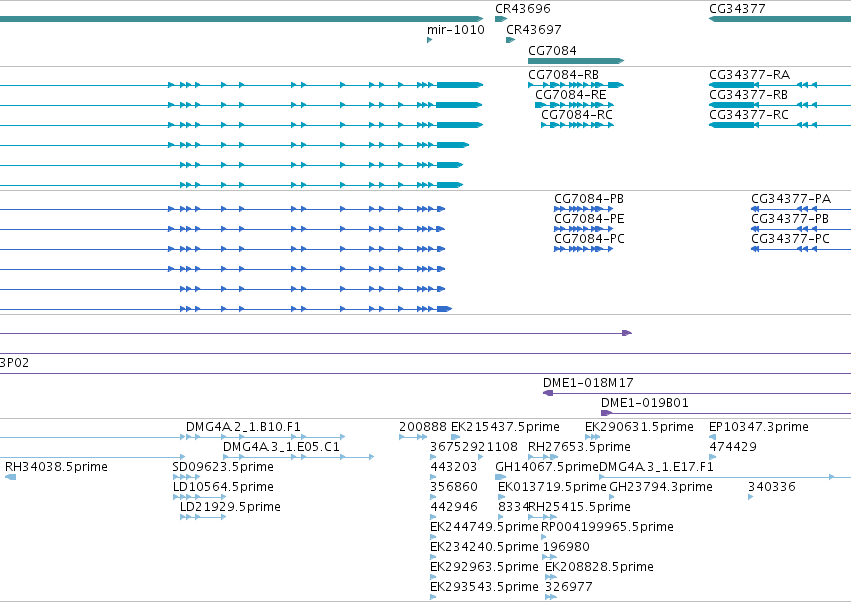Click the RH34038.5prime label
The image size is (851, 602).
click(56, 467)
